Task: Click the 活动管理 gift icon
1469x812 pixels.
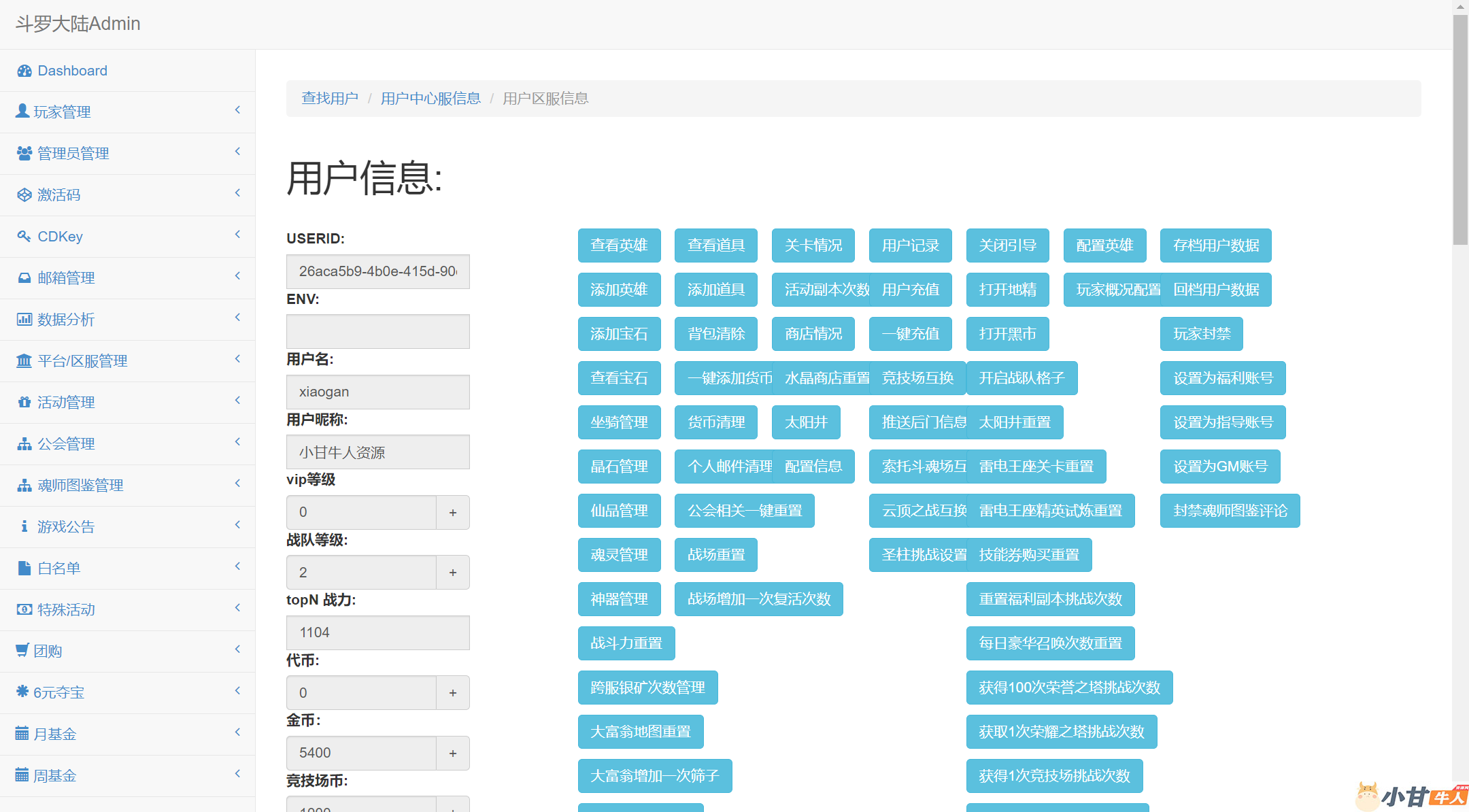Action: pyautogui.click(x=24, y=402)
